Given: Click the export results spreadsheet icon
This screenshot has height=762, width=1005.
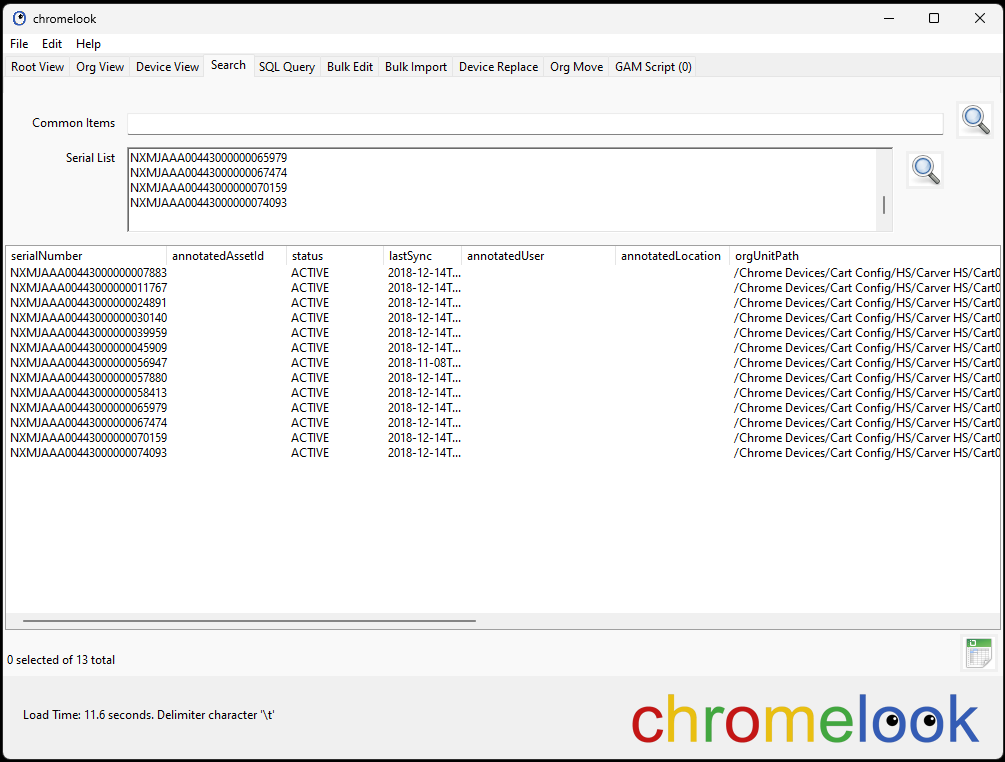Looking at the screenshot, I should pos(977,652).
